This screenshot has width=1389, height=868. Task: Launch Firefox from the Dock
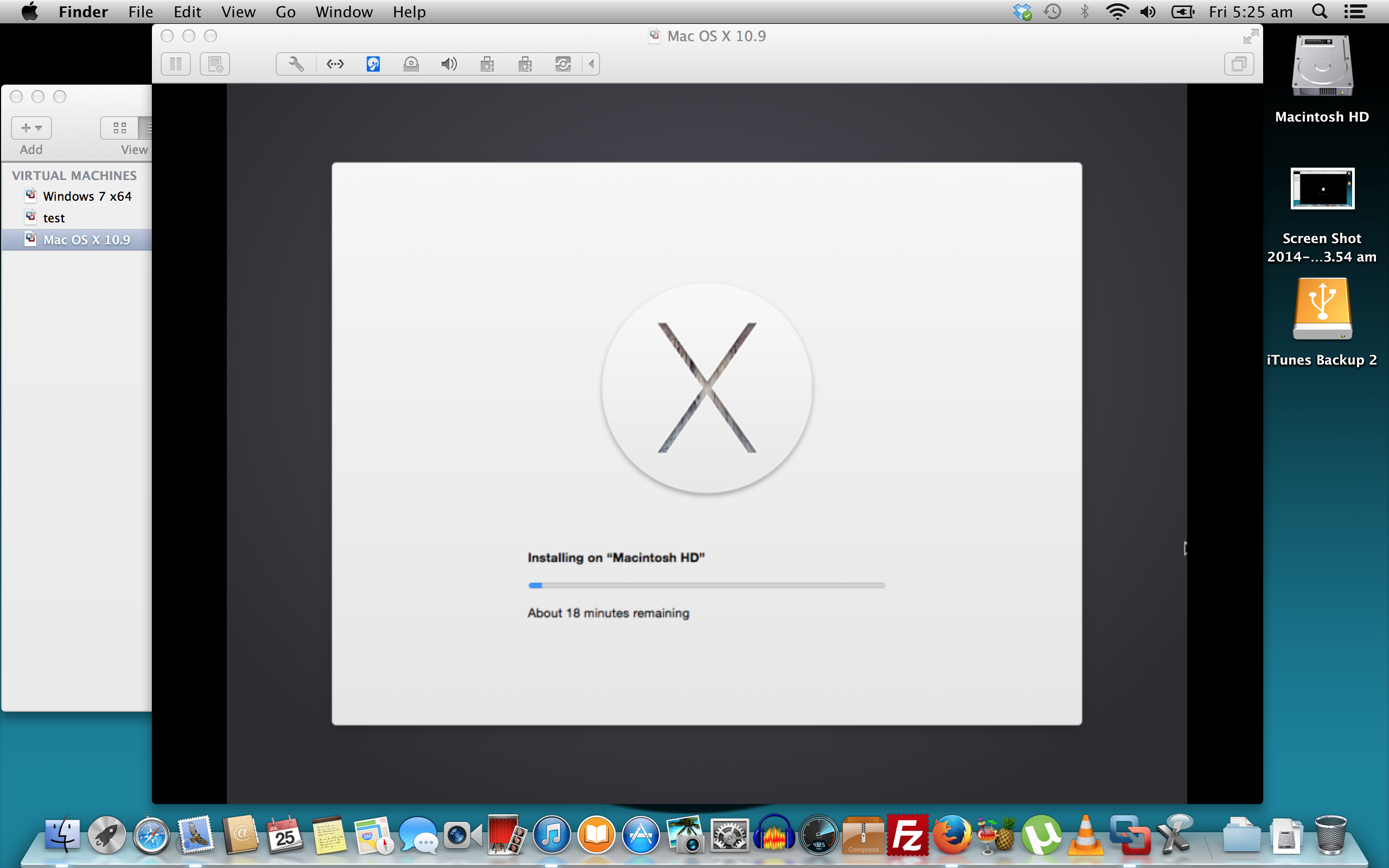[x=952, y=835]
